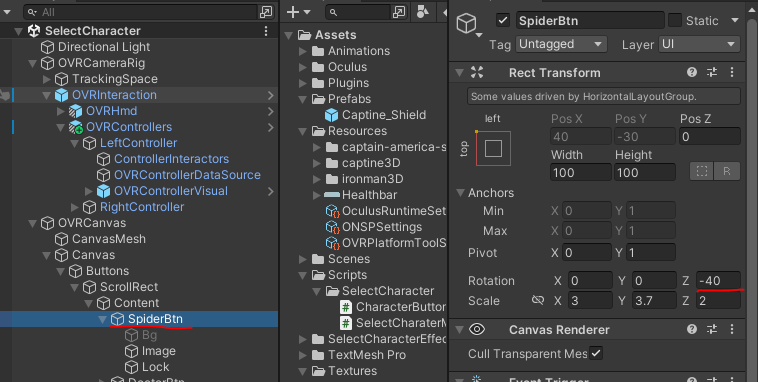Click OVRHmd prefab icon

click(x=75, y=111)
